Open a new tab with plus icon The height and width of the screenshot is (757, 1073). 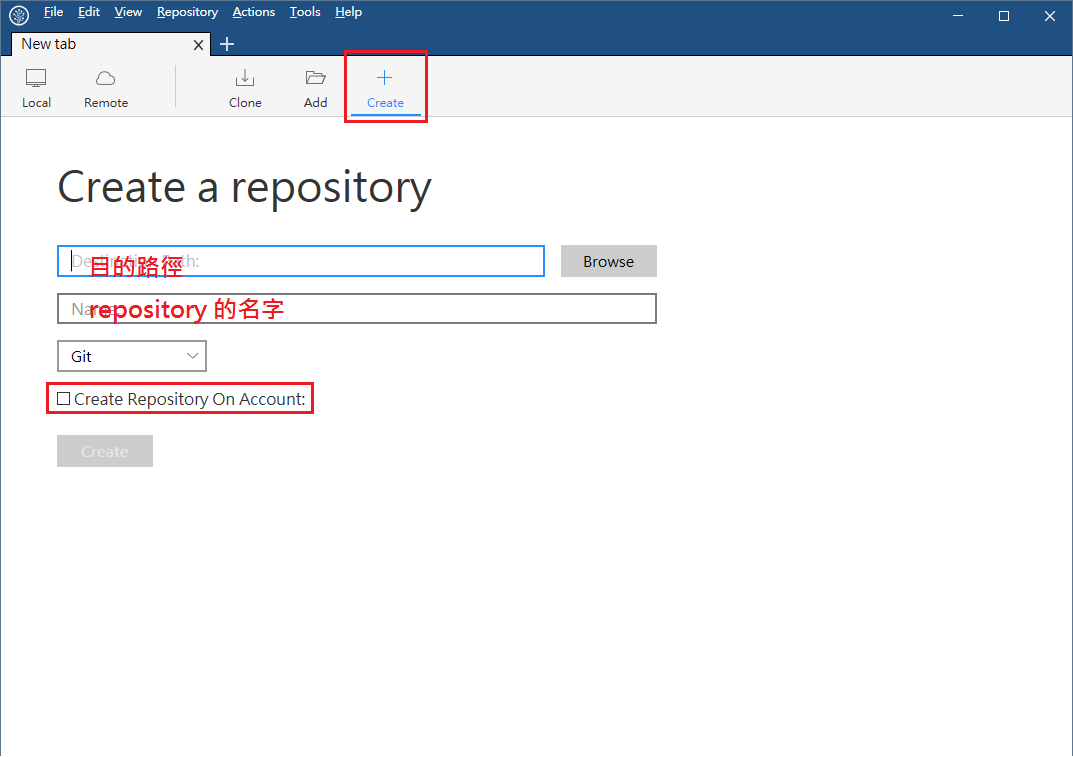[x=227, y=44]
